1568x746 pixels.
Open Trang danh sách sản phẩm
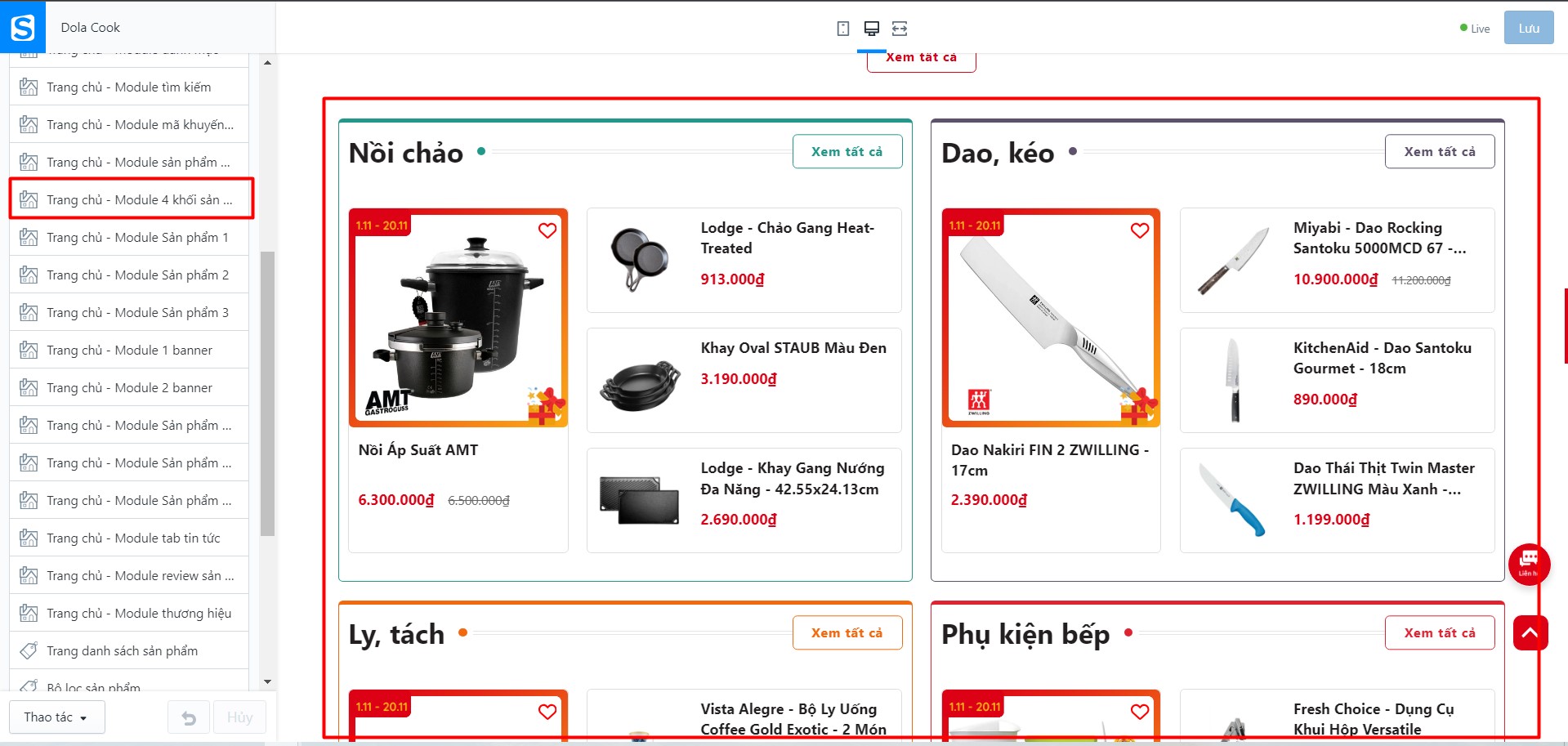tap(129, 650)
